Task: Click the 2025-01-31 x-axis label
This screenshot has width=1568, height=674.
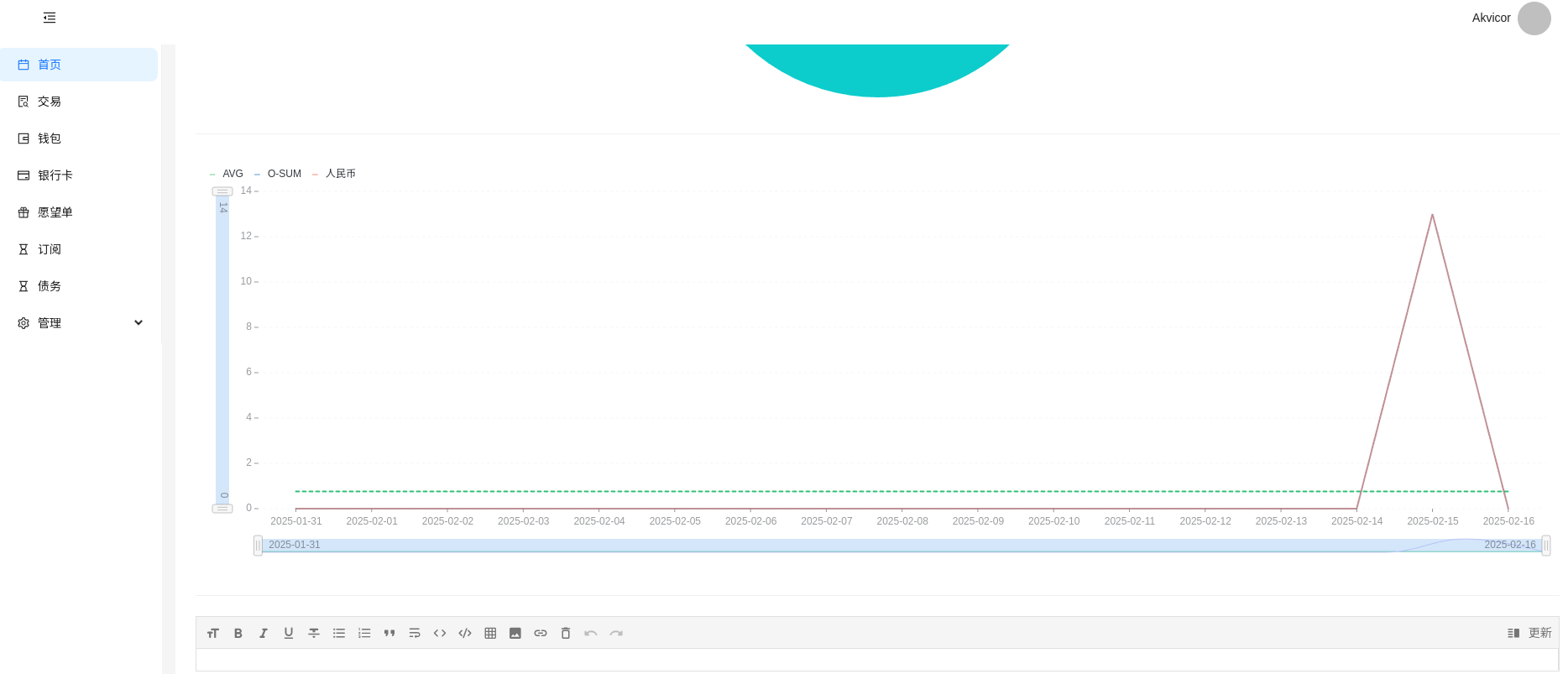Action: click(x=295, y=521)
